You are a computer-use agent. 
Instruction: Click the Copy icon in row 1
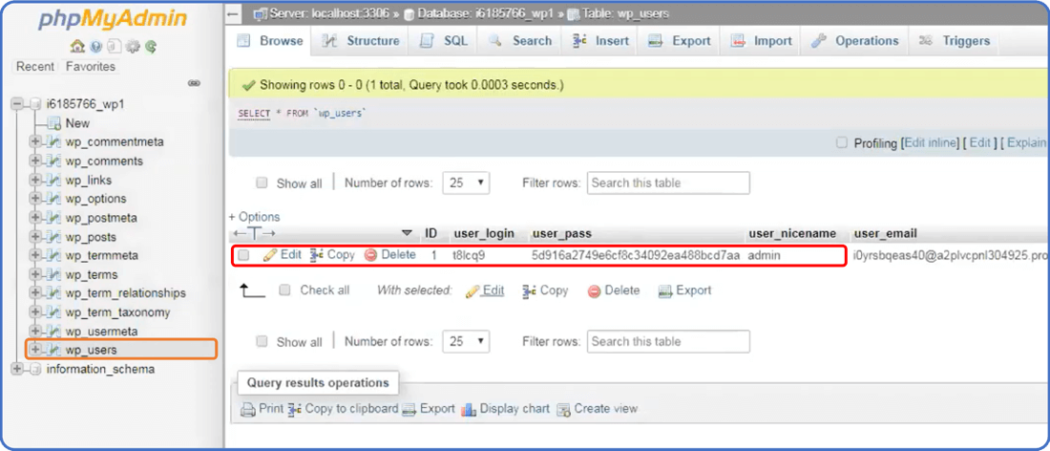[x=317, y=255]
